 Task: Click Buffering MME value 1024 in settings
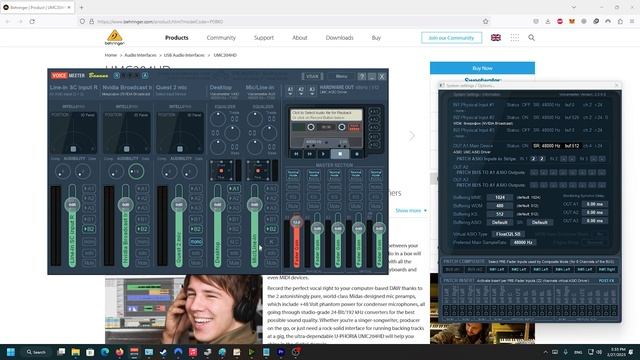500,198
